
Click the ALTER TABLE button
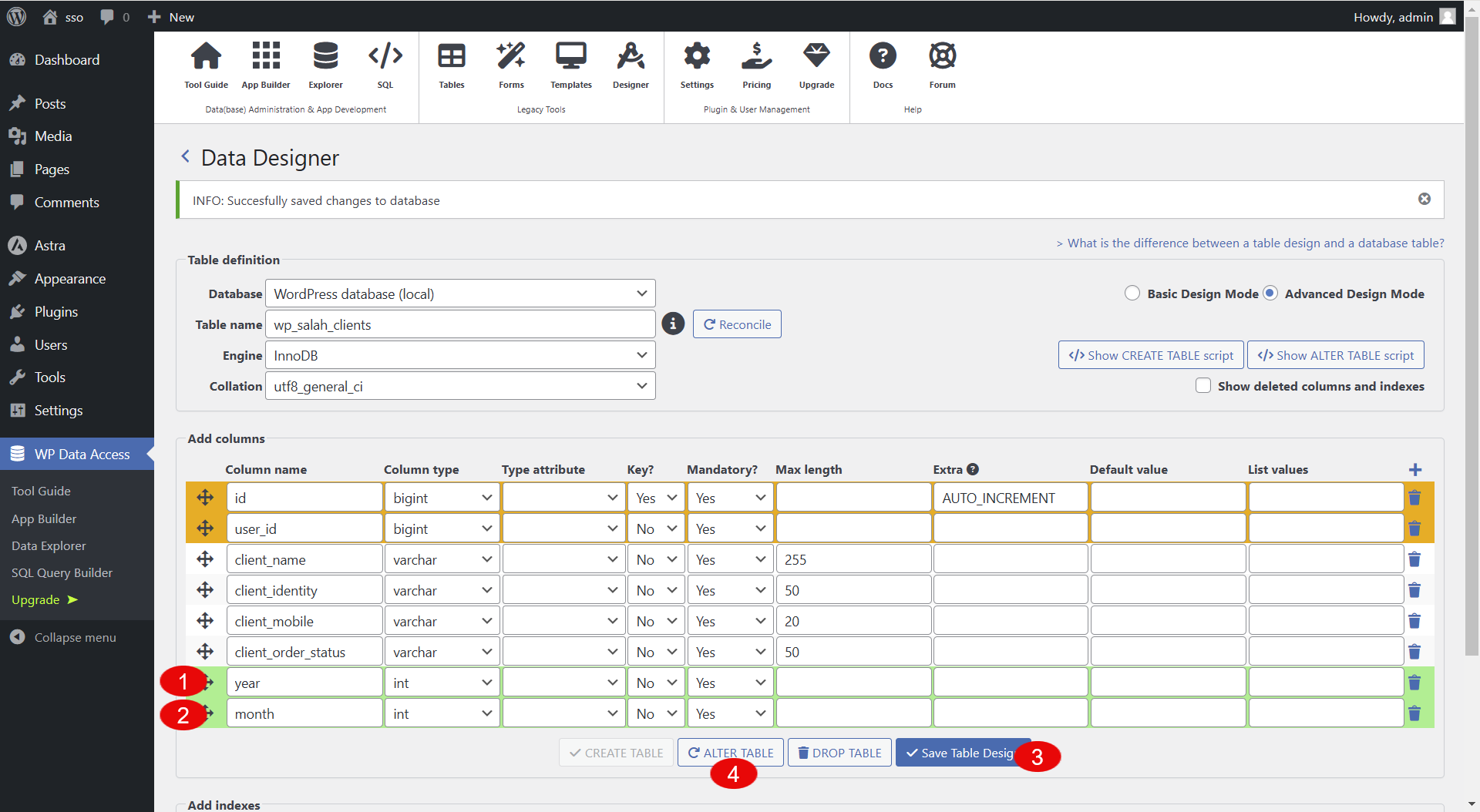coord(730,753)
